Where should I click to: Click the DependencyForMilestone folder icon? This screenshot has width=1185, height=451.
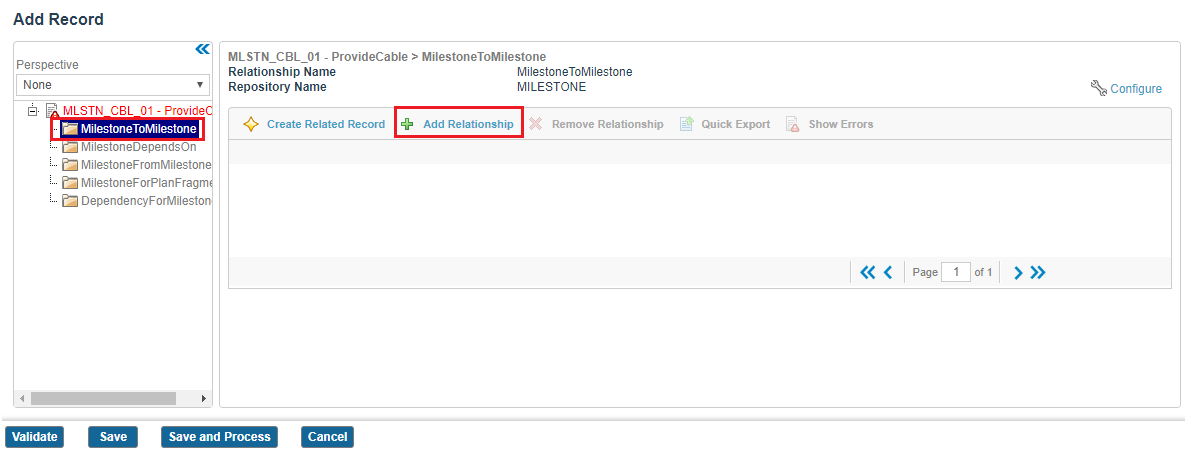point(70,200)
